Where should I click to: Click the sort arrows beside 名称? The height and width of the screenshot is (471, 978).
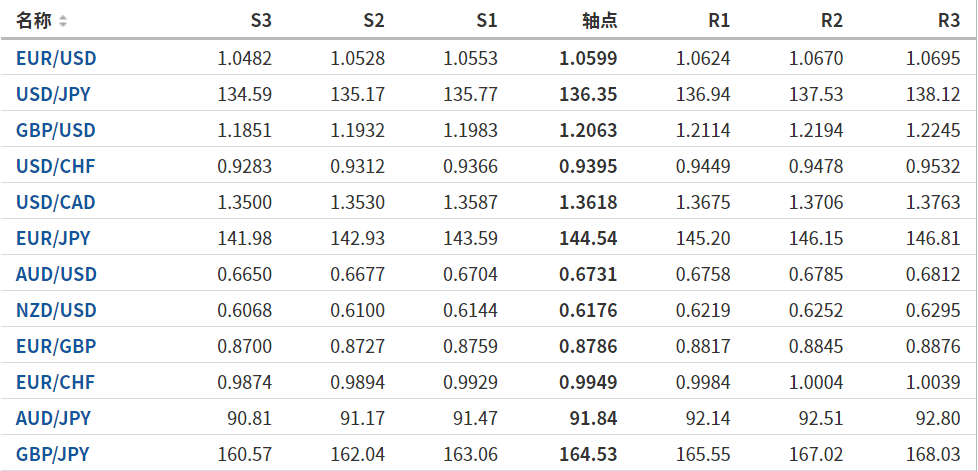click(x=63, y=21)
